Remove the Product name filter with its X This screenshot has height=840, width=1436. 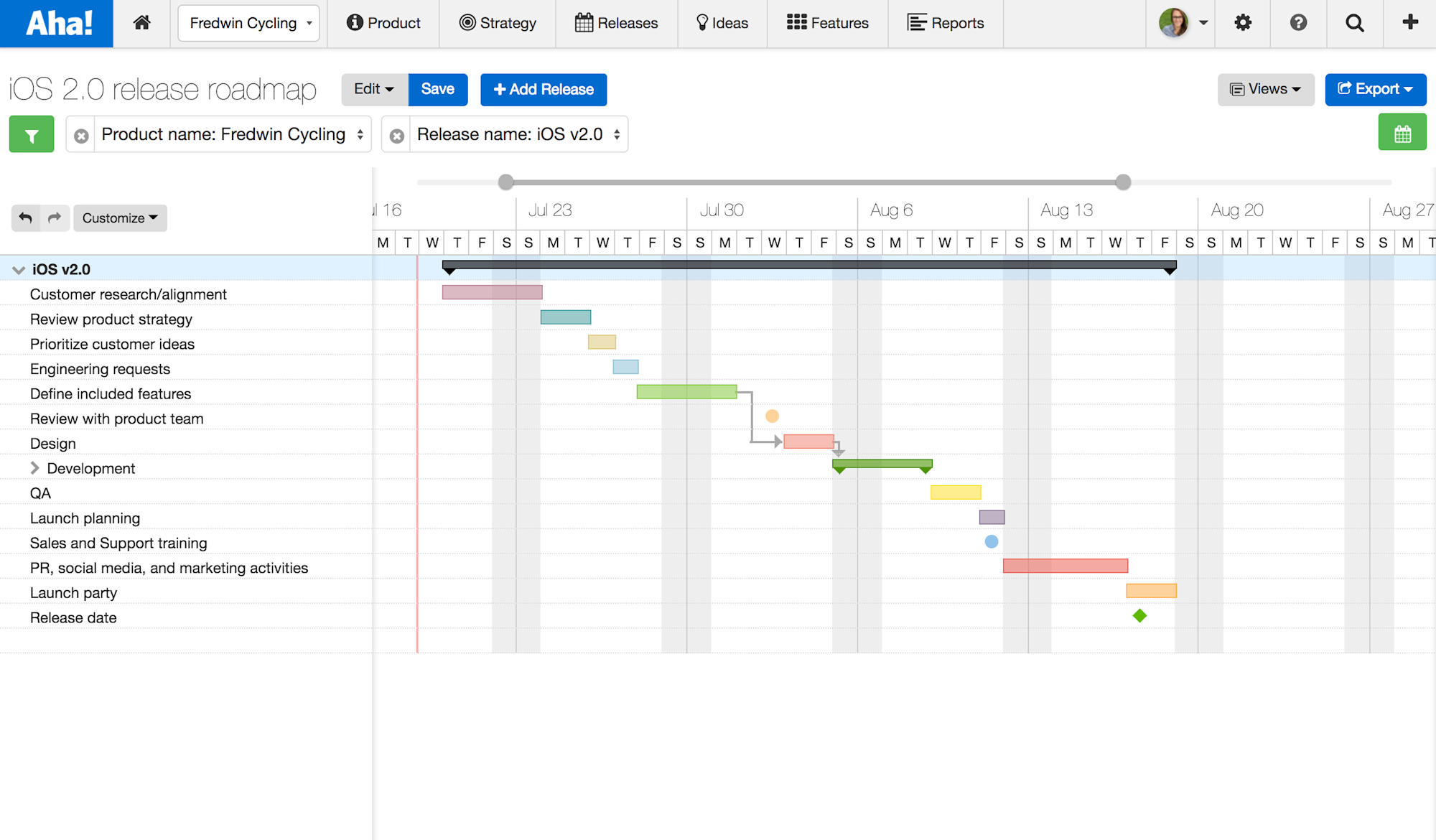(81, 134)
